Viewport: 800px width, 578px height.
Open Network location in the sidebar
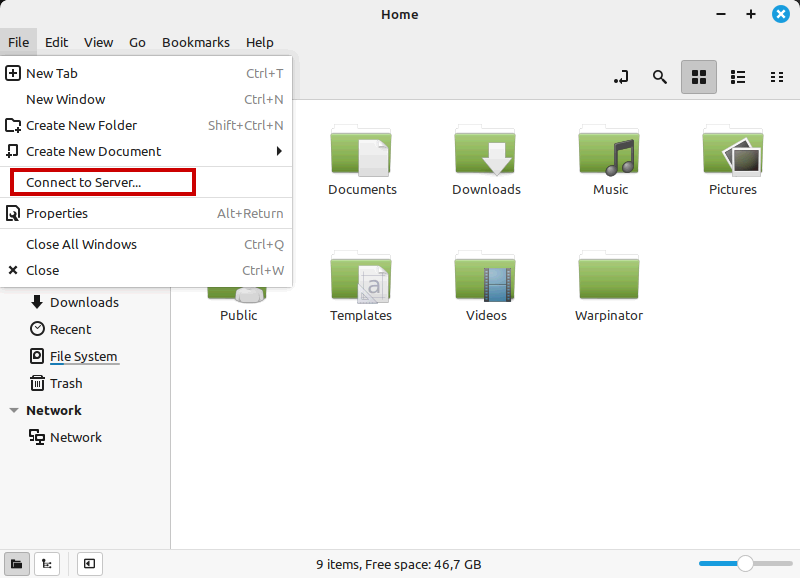point(76,438)
